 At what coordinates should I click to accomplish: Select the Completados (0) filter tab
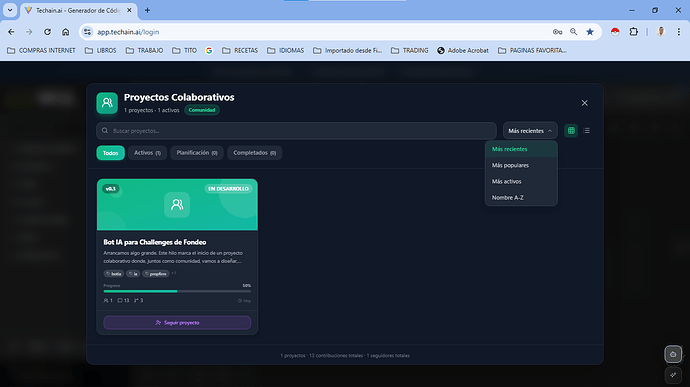[x=254, y=153]
